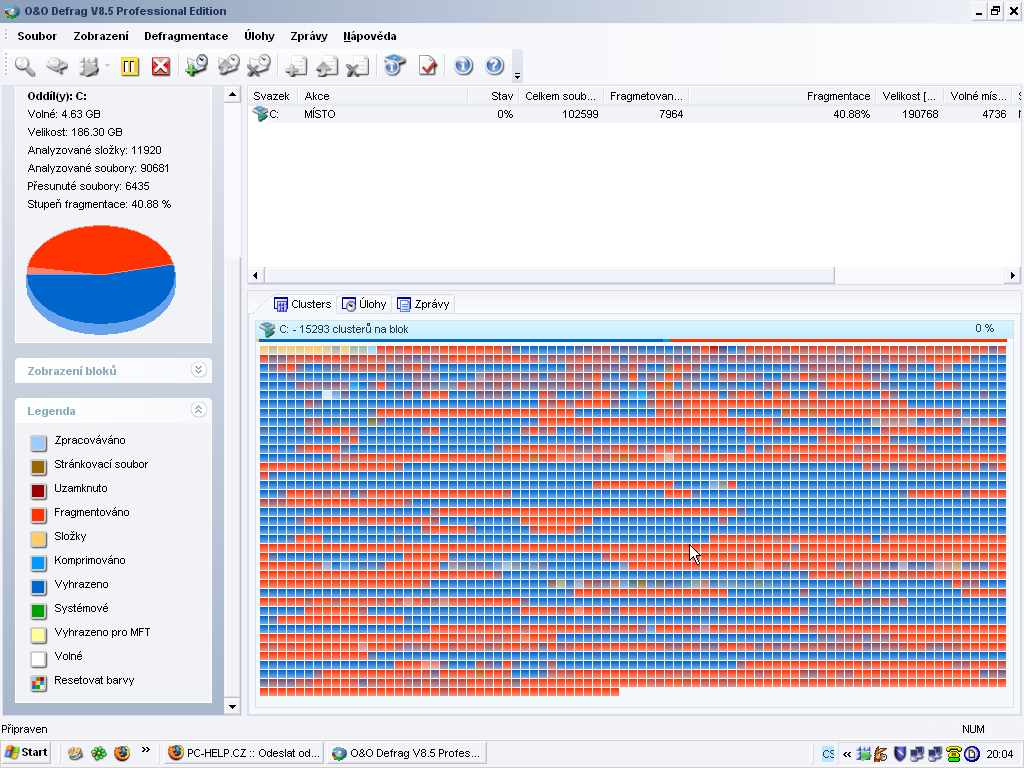Click the blue Info circle icon
The height and width of the screenshot is (768, 1024).
click(463, 66)
